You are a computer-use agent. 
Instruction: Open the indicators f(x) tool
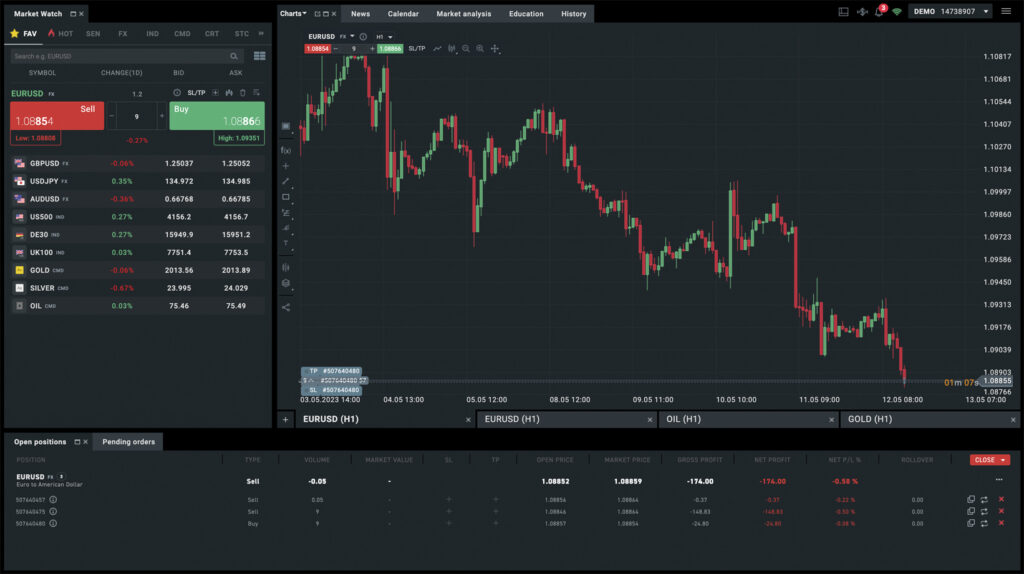click(286, 150)
